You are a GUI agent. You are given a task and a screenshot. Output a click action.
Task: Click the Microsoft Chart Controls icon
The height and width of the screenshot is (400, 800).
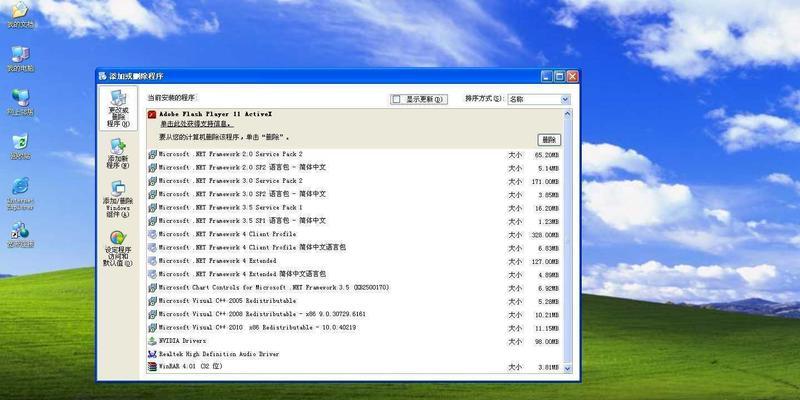point(152,288)
